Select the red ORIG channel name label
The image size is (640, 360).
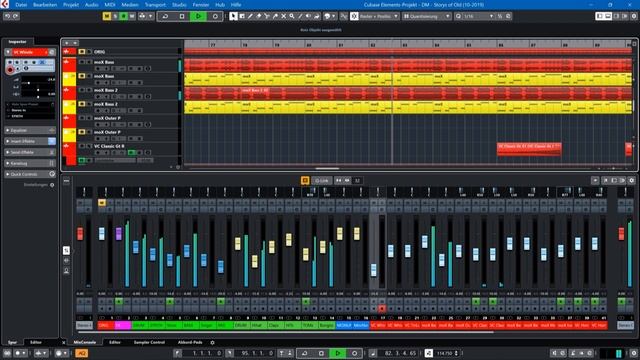[106, 325]
